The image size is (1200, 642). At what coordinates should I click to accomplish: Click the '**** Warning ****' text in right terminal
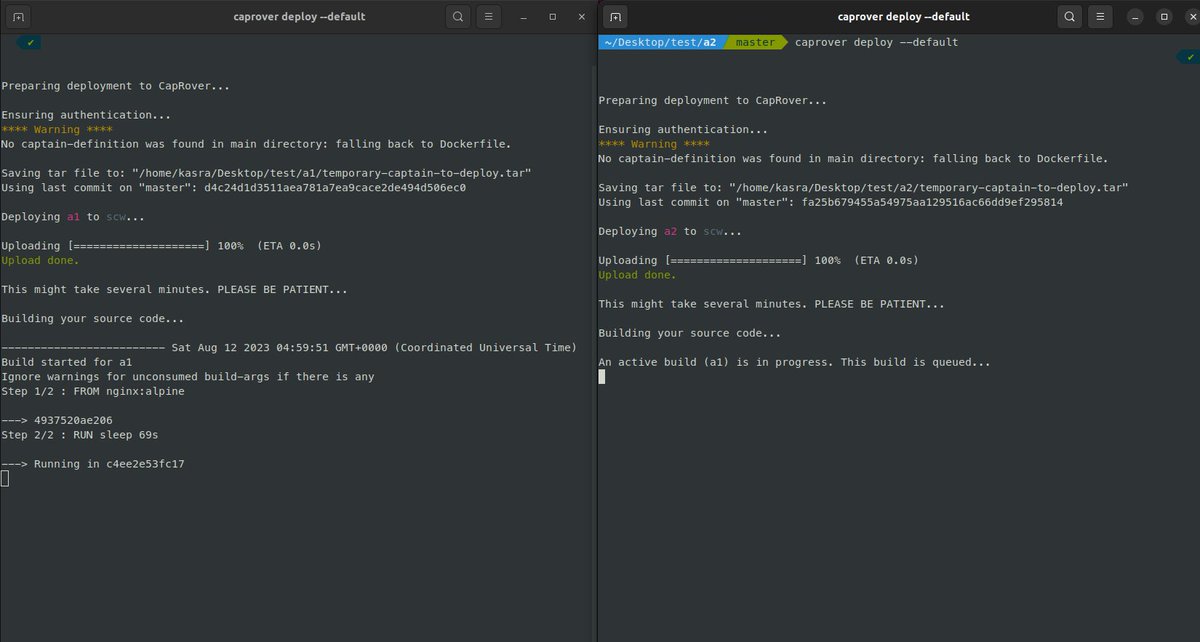tap(654, 145)
